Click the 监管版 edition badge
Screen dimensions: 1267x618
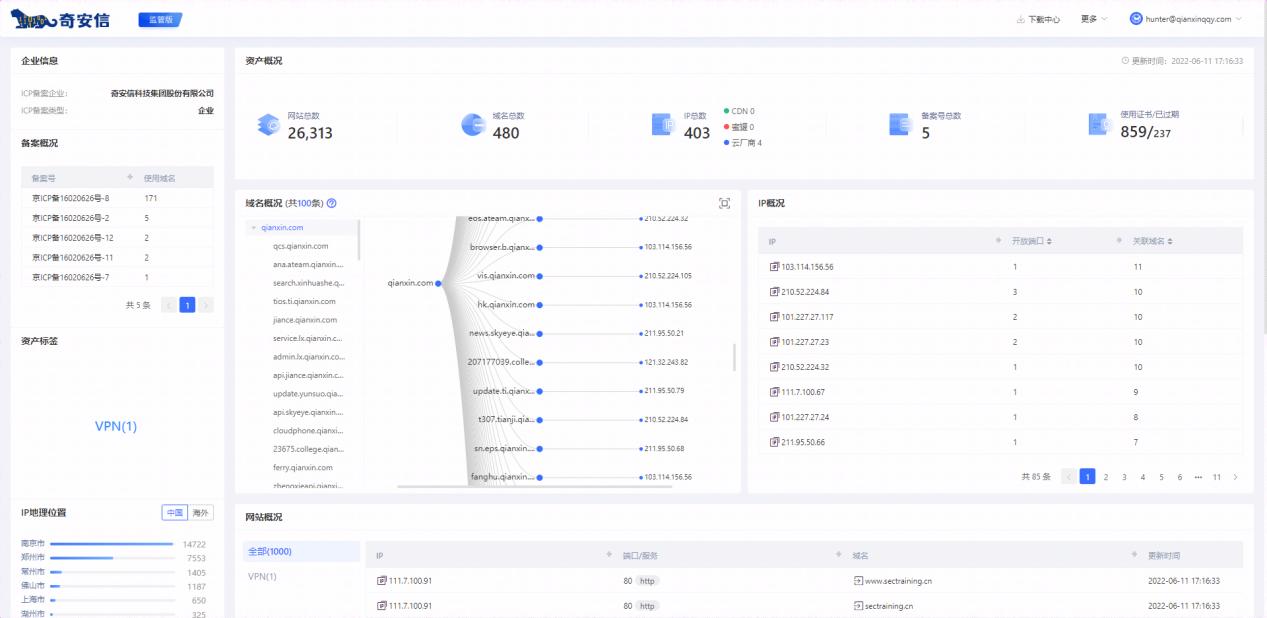tap(160, 19)
